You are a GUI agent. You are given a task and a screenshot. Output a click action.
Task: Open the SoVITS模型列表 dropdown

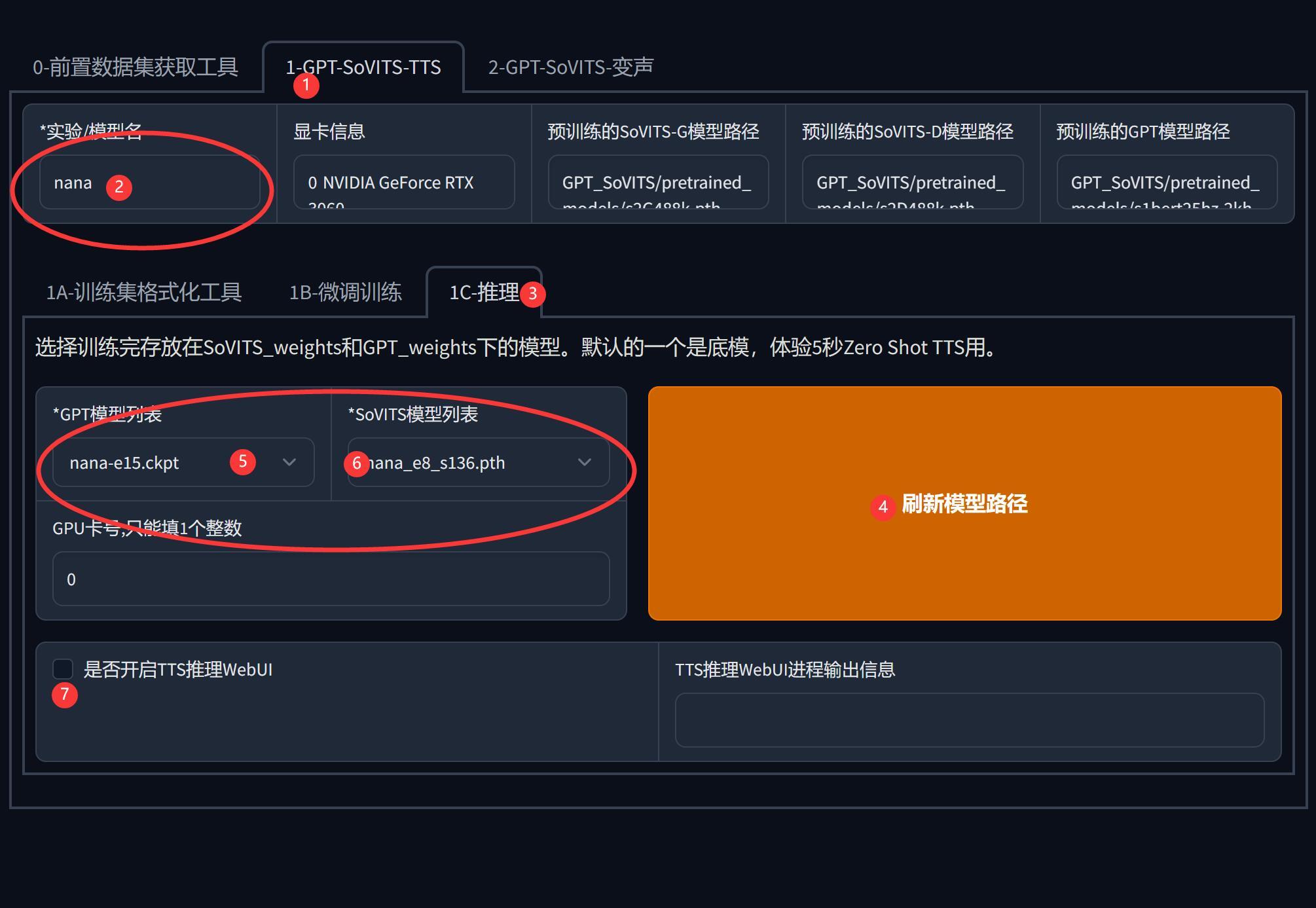coord(479,462)
